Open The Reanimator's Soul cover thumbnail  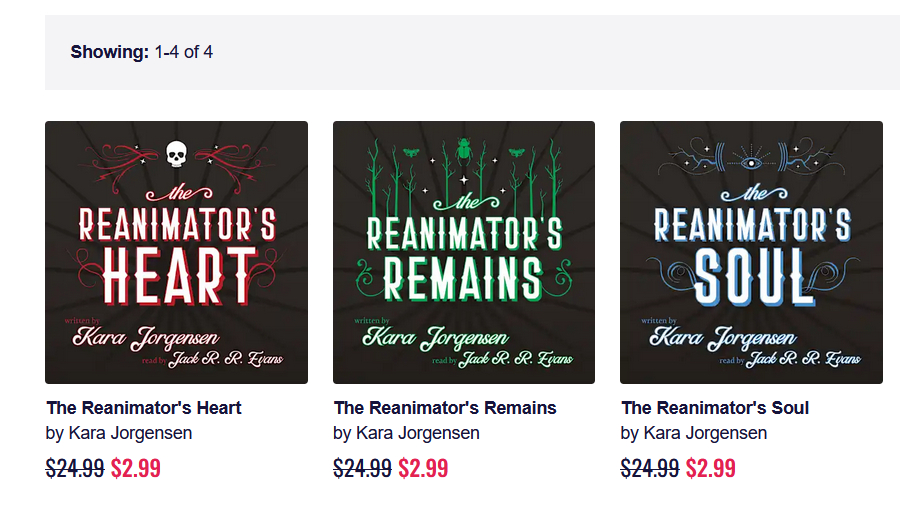(x=751, y=253)
